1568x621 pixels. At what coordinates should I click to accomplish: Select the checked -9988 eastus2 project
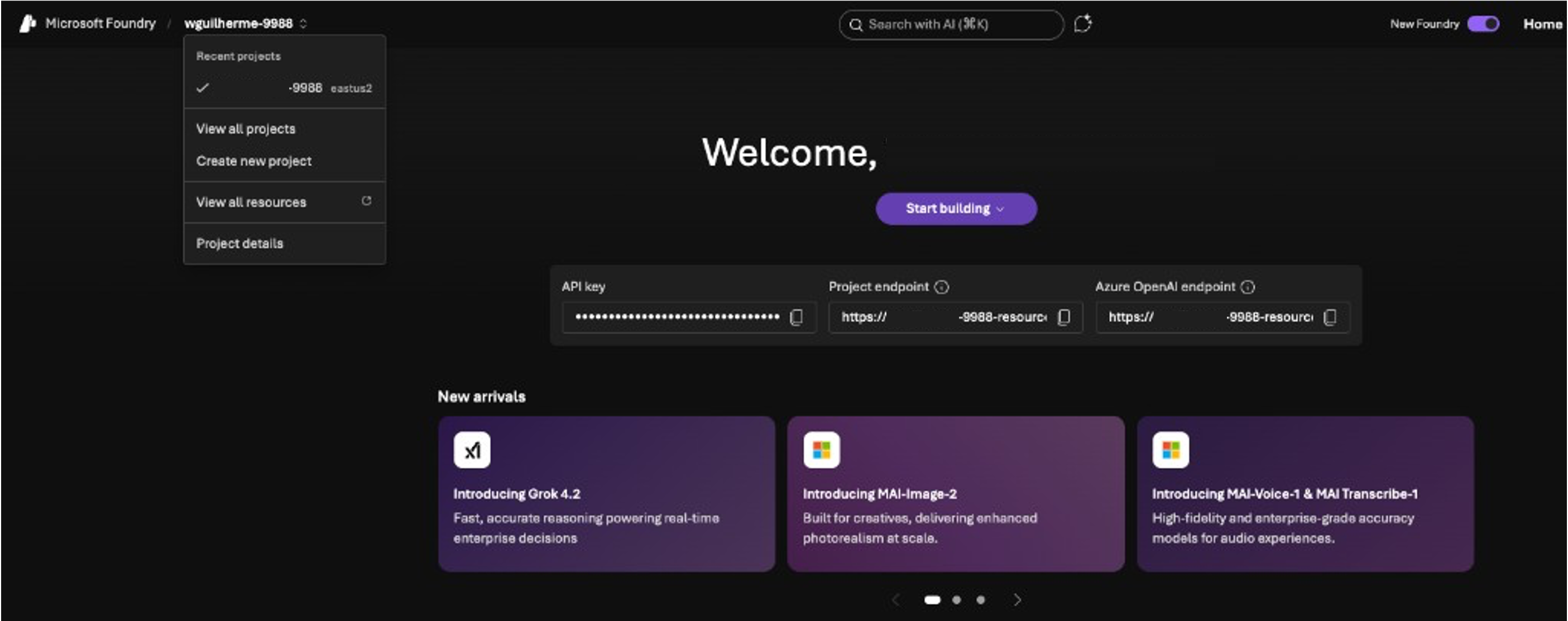[284, 88]
